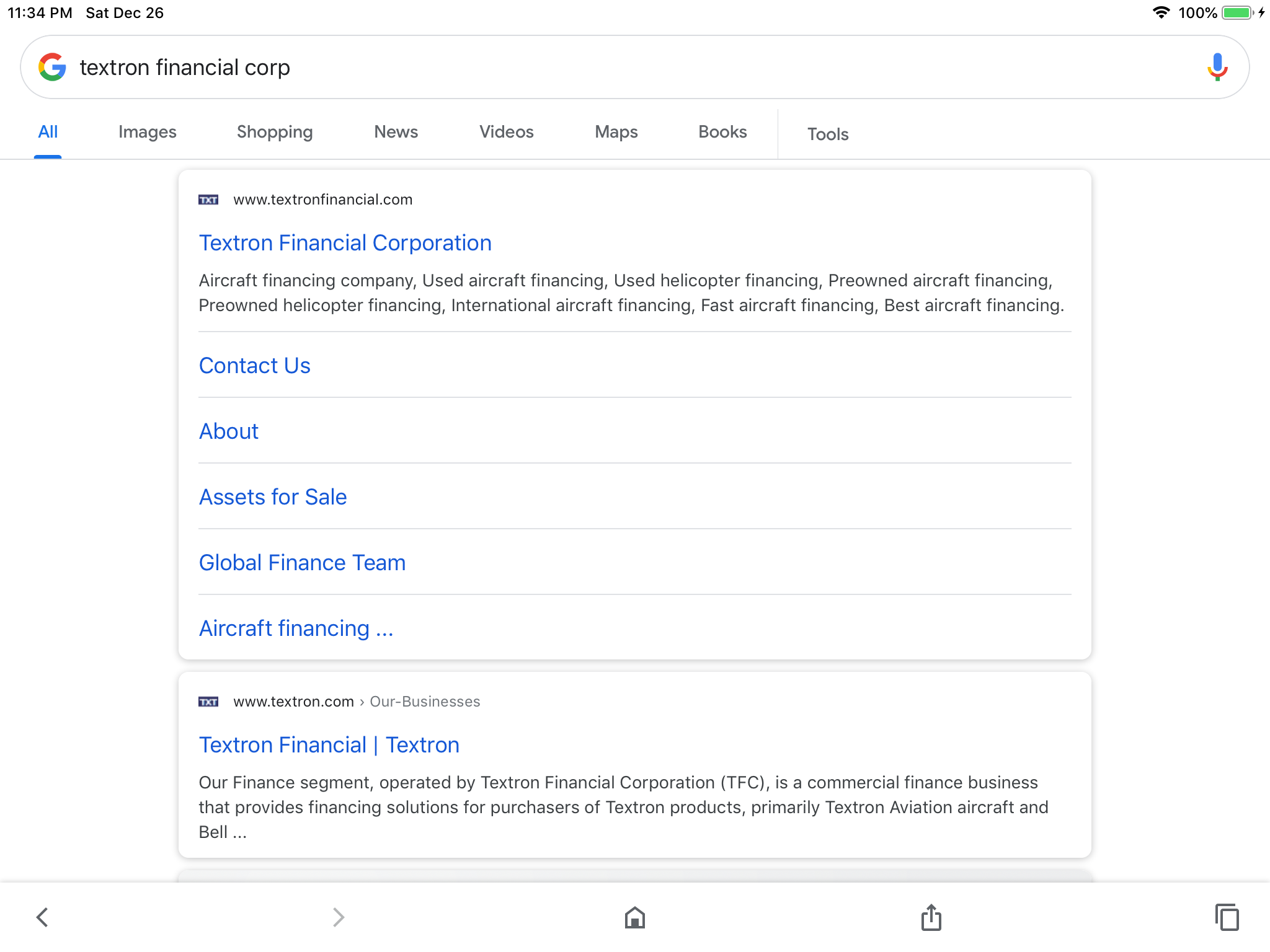Open the Aircraft financing sitelink
The height and width of the screenshot is (952, 1270).
pos(296,628)
